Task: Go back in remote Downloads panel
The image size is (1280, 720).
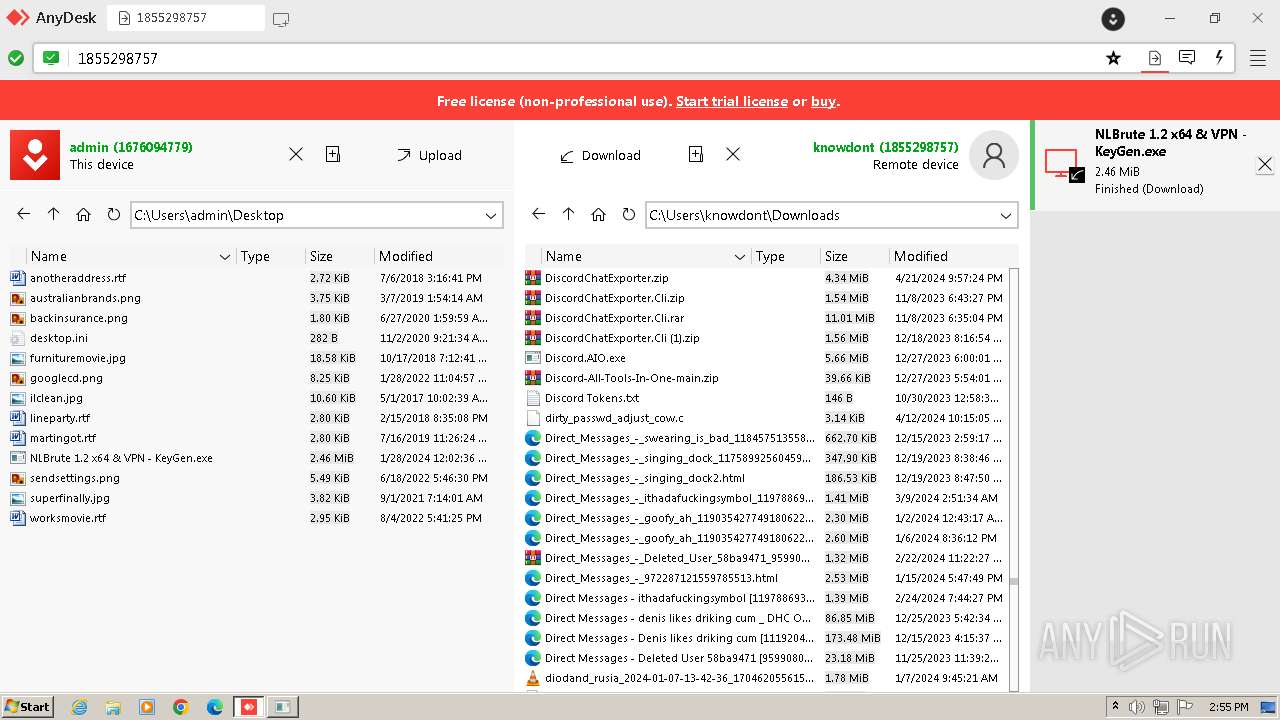Action: [539, 214]
